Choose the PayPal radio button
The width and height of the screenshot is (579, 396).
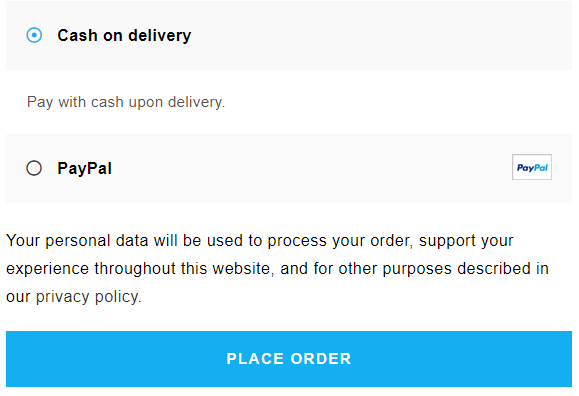point(34,168)
